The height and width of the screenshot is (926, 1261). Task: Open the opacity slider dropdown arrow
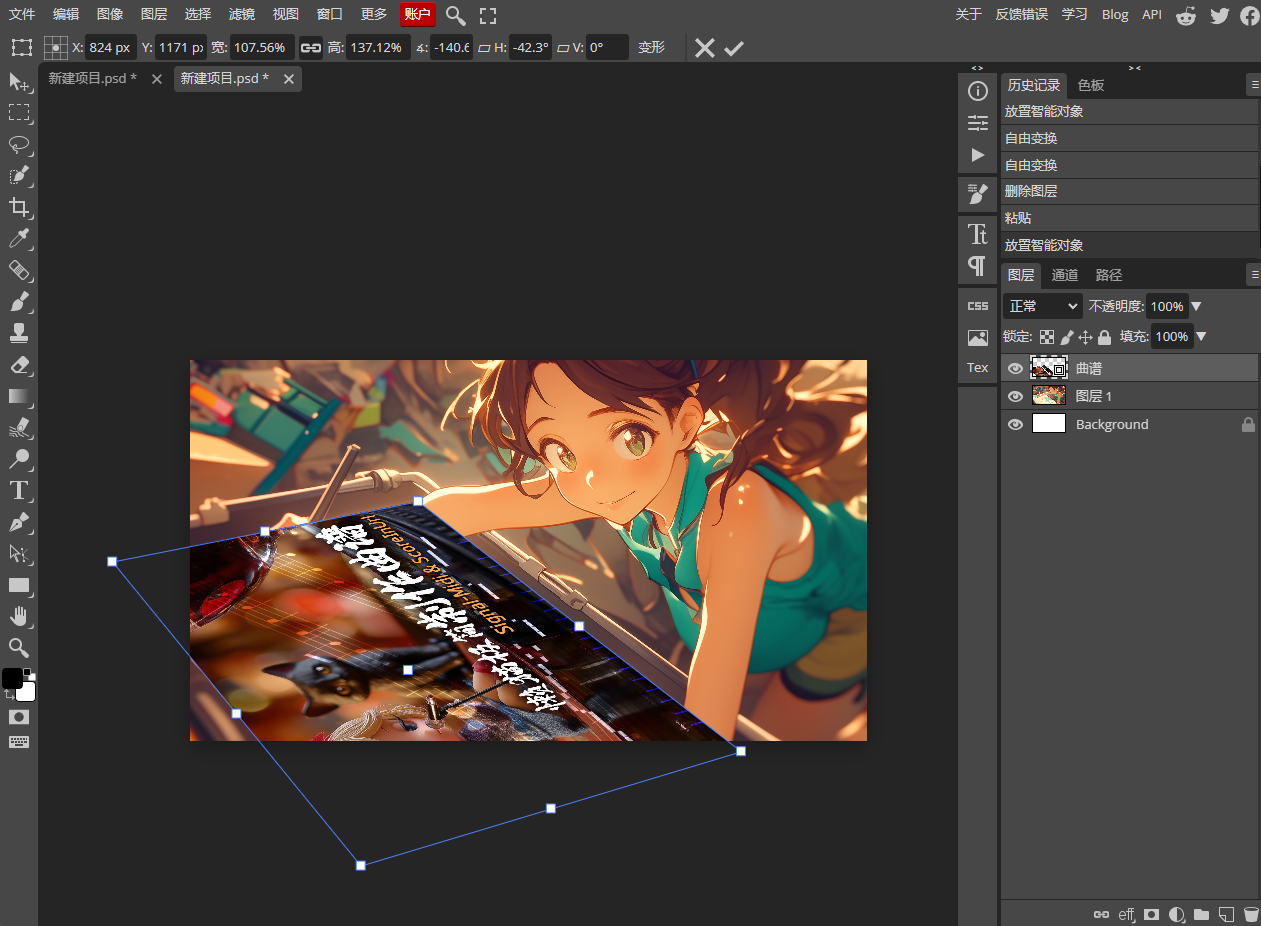[1197, 306]
